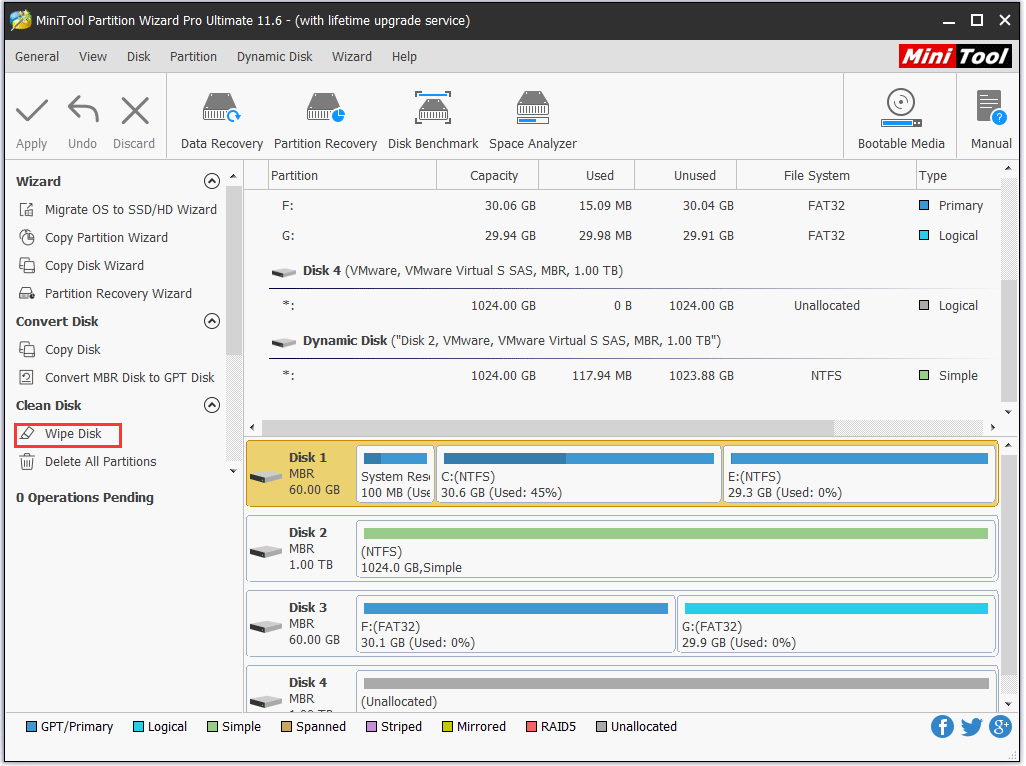Choose Delete All Partitions
The width and height of the screenshot is (1026, 766).
[x=101, y=462]
